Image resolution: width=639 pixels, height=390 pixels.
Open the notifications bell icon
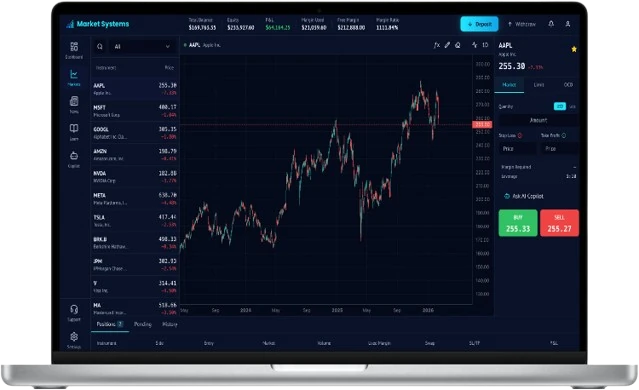(x=551, y=24)
